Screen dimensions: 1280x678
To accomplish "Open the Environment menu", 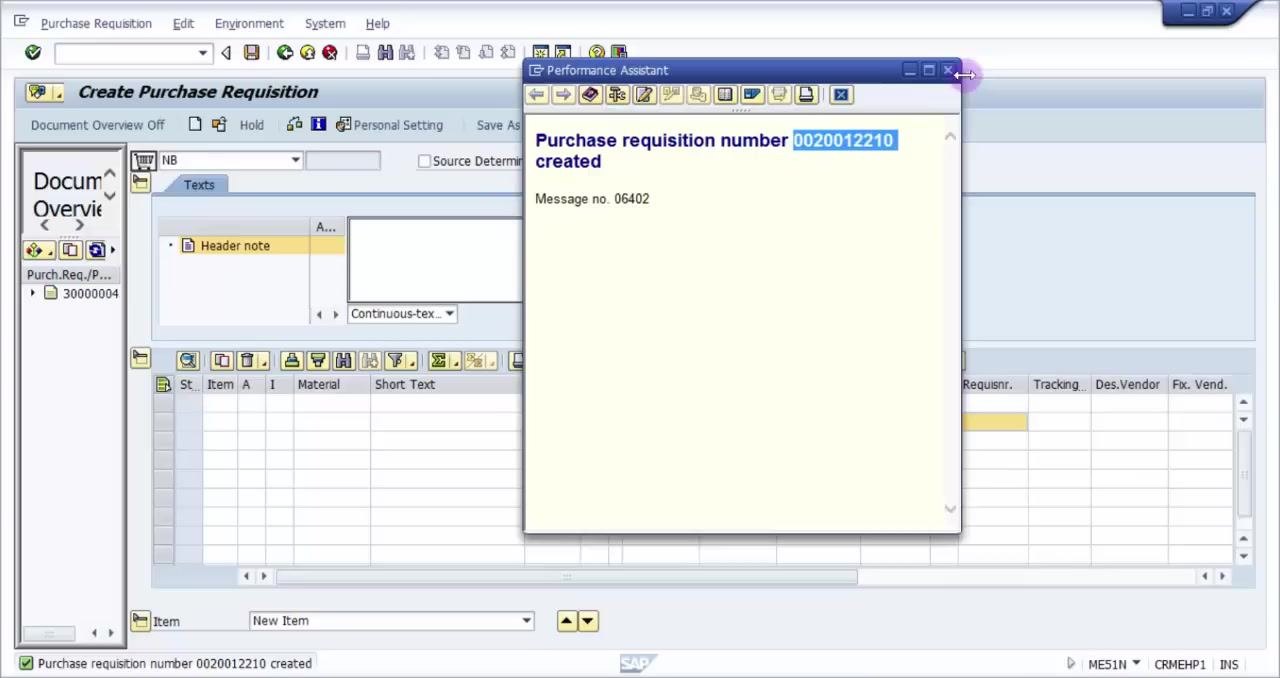I will tap(249, 23).
